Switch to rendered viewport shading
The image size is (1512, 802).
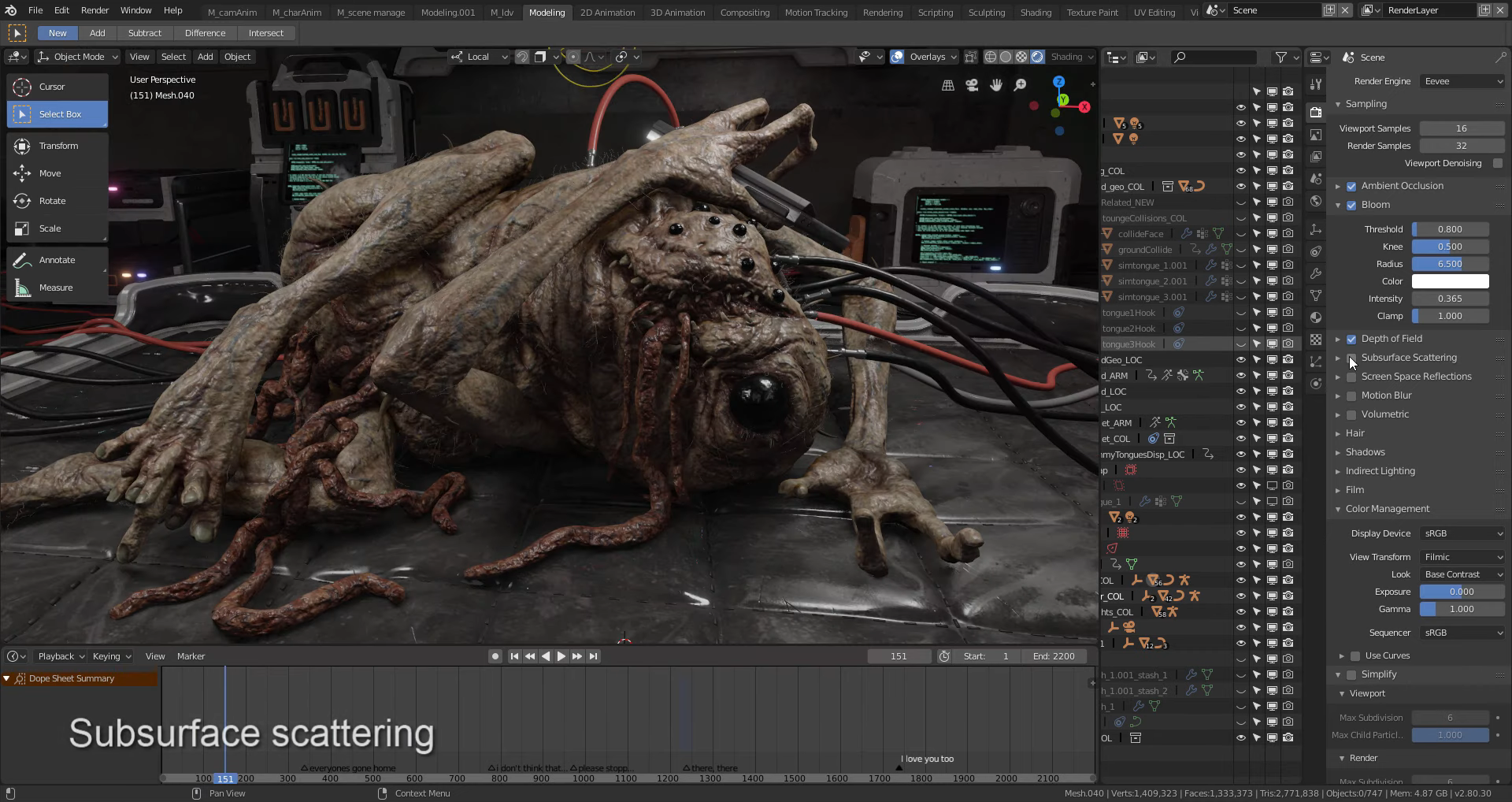click(x=1038, y=57)
